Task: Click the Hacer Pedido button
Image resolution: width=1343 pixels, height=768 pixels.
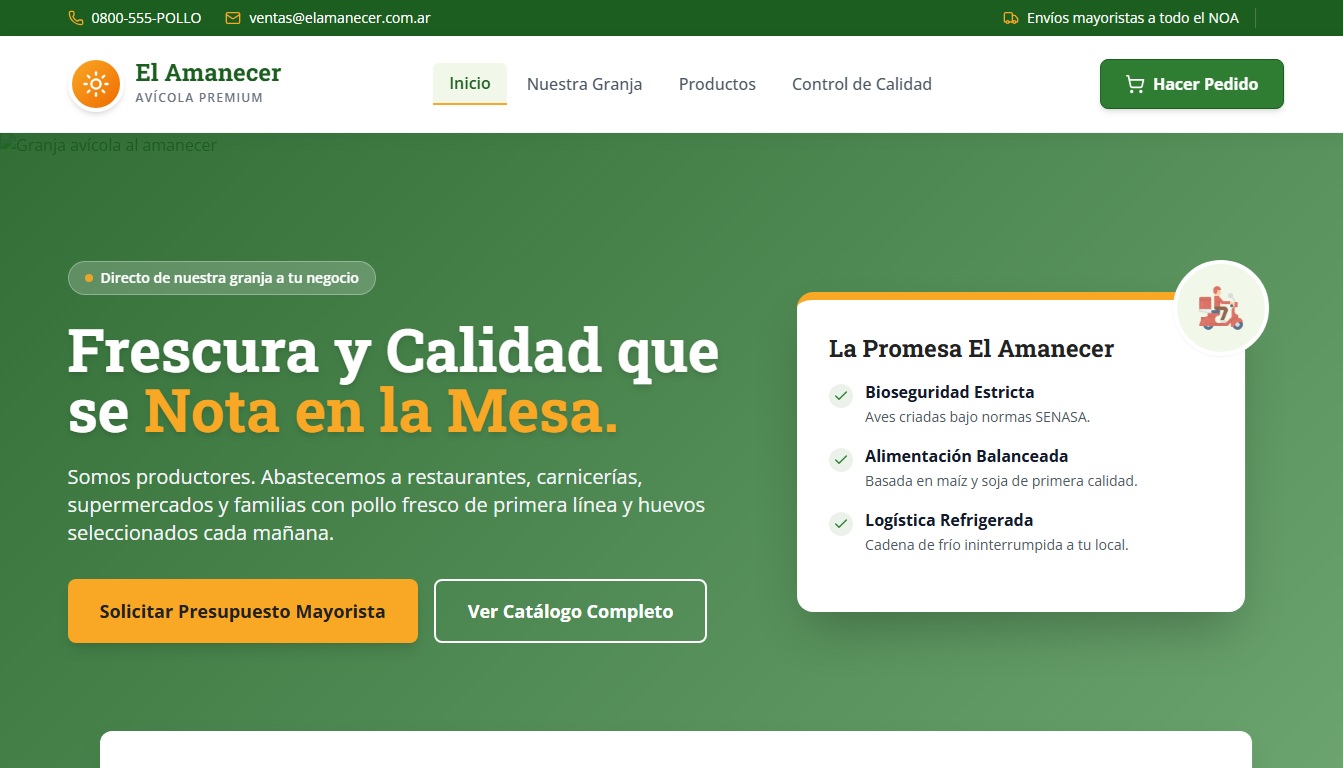Action: tap(1192, 84)
